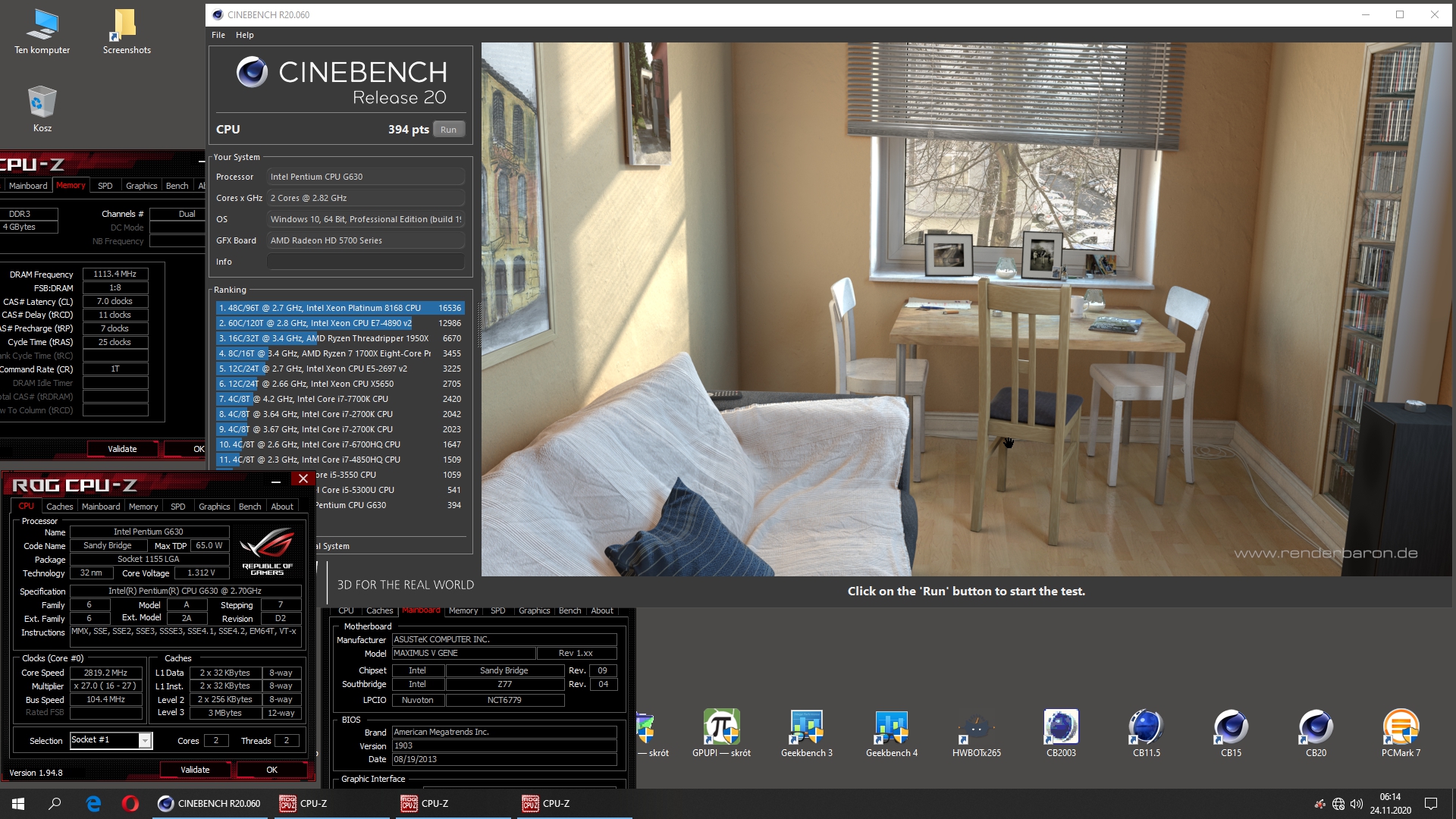Screen dimensions: 1456x819
Task: Click Validate in front ROG CPU-Z window
Action: point(195,770)
